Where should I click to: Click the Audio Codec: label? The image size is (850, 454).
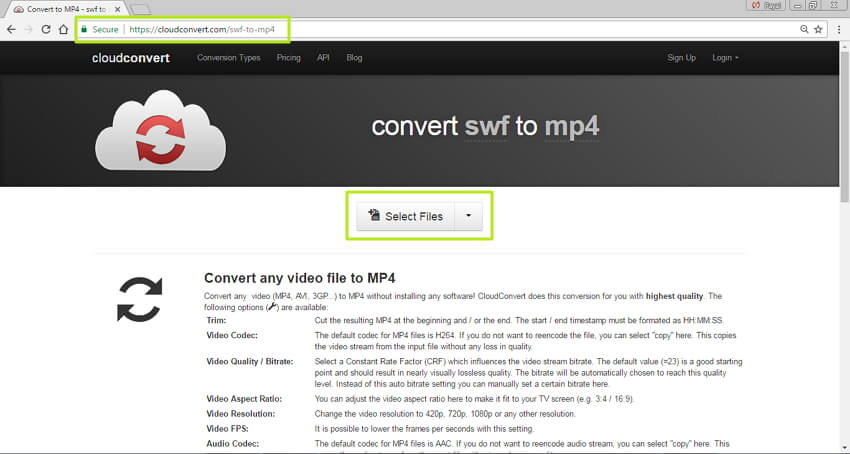click(x=233, y=444)
